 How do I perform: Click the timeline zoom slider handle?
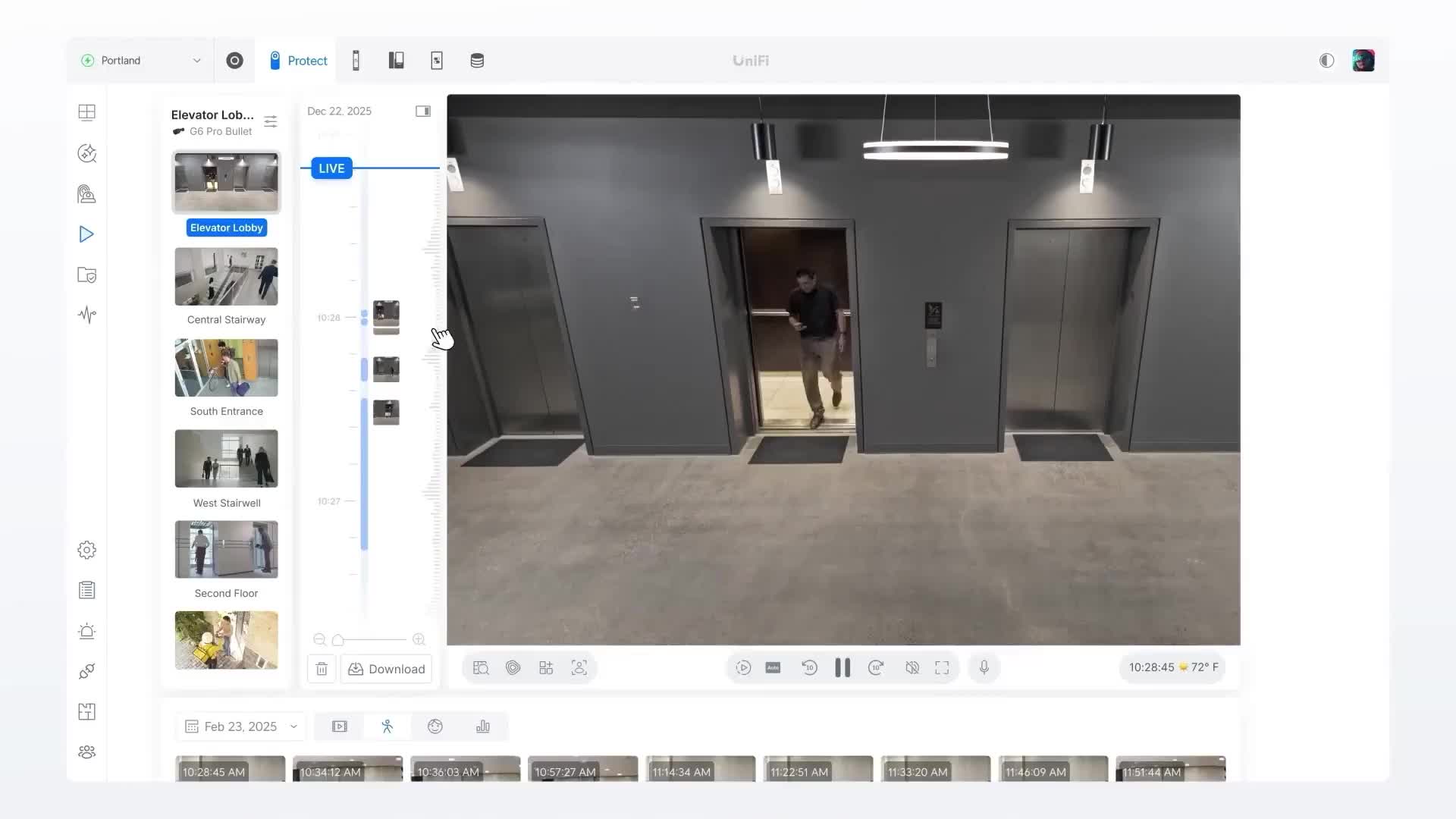click(x=338, y=640)
